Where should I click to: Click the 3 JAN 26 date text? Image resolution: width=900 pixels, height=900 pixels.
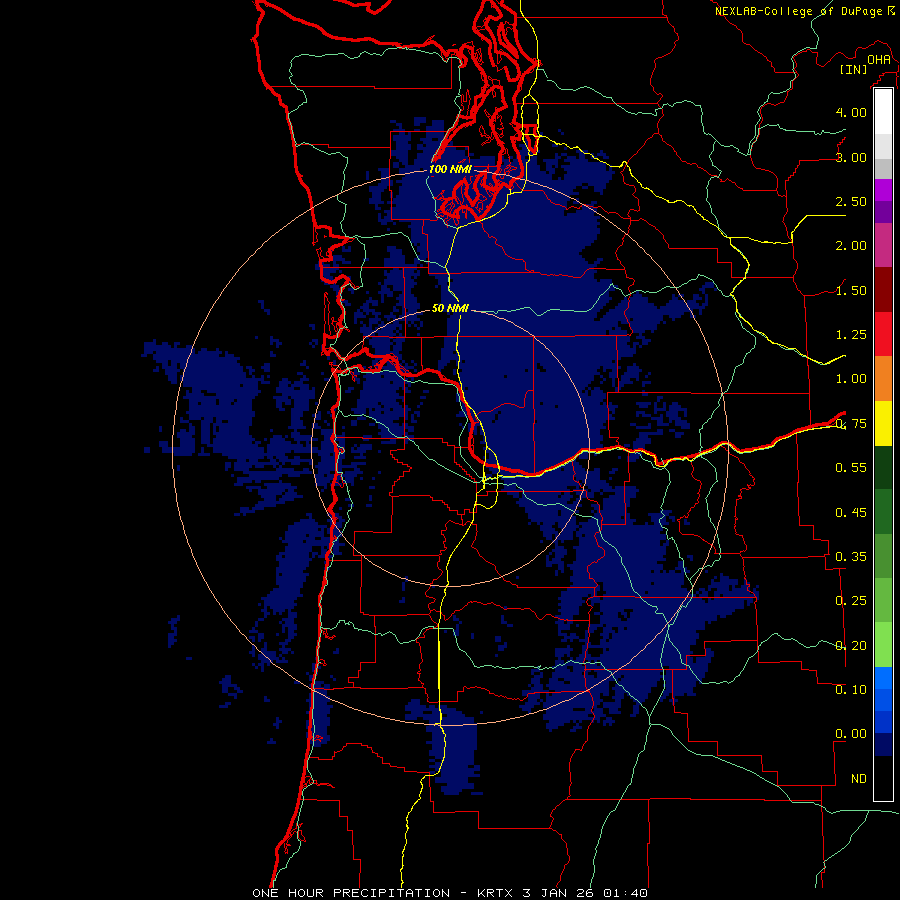[x=560, y=893]
